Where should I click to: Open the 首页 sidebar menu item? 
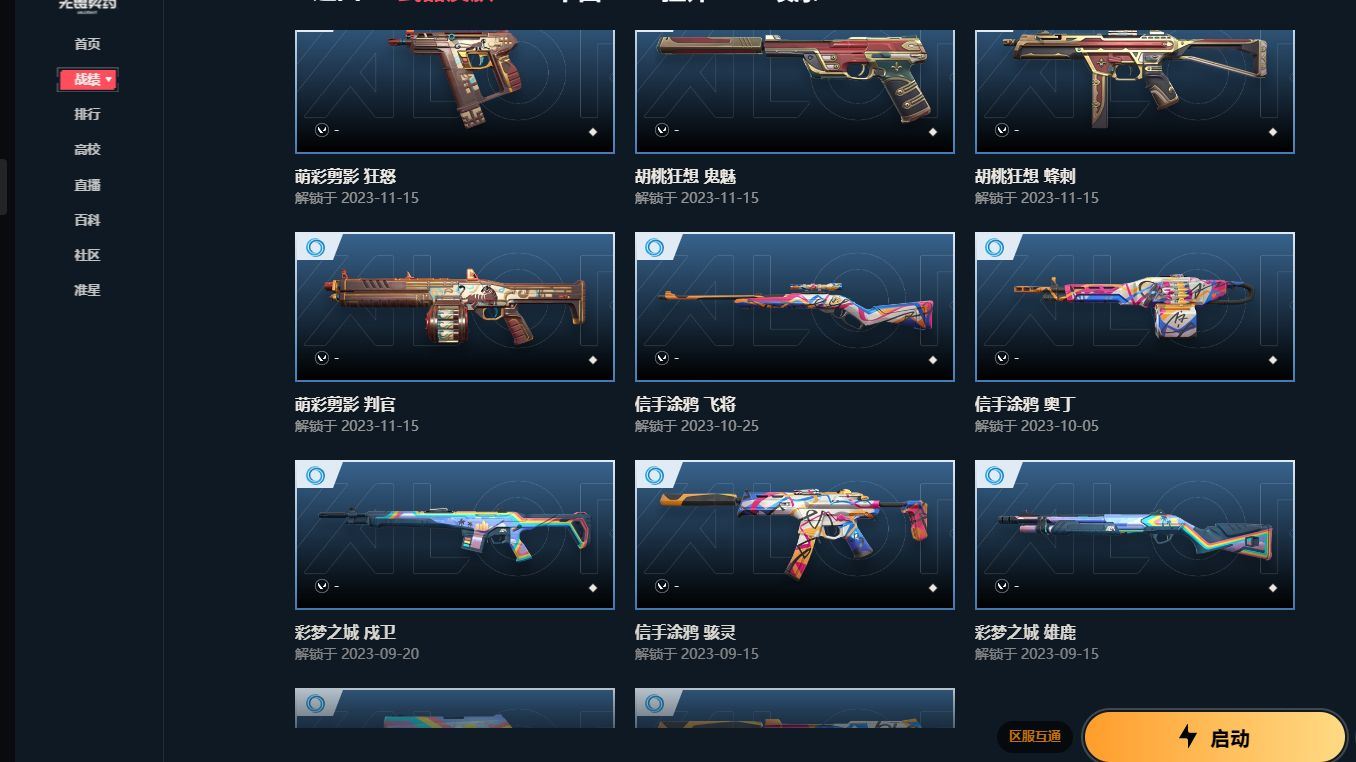pos(87,44)
